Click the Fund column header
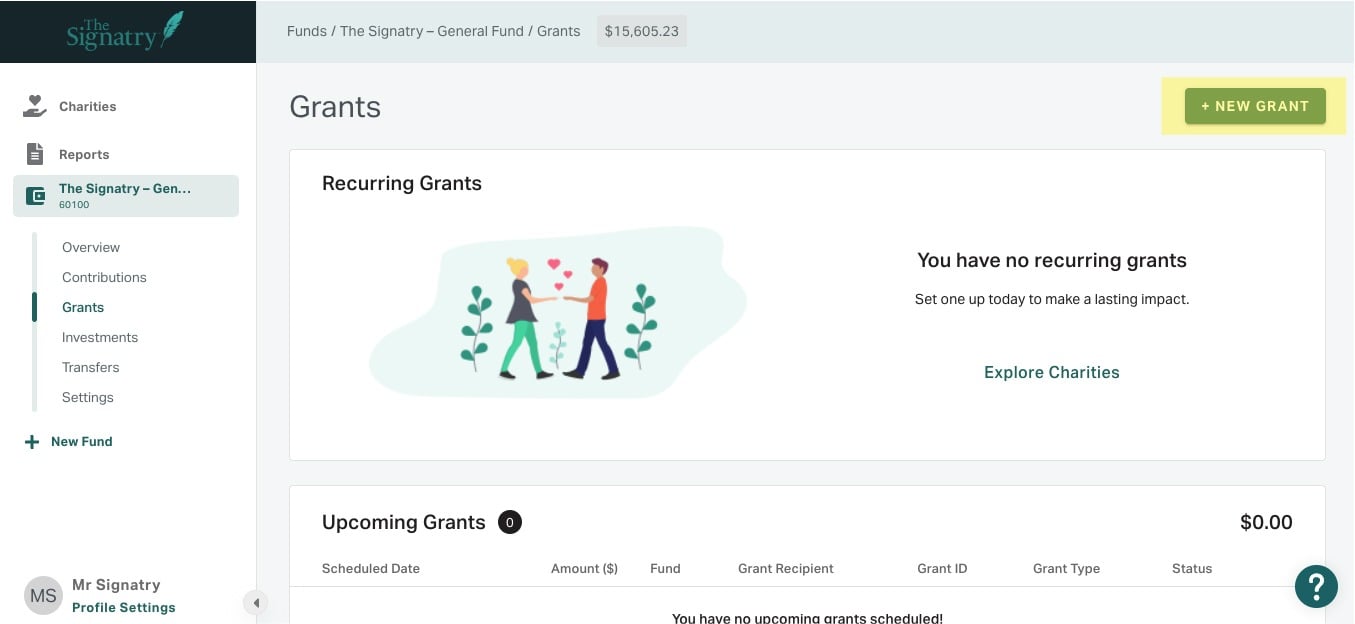1355x624 pixels. click(665, 568)
